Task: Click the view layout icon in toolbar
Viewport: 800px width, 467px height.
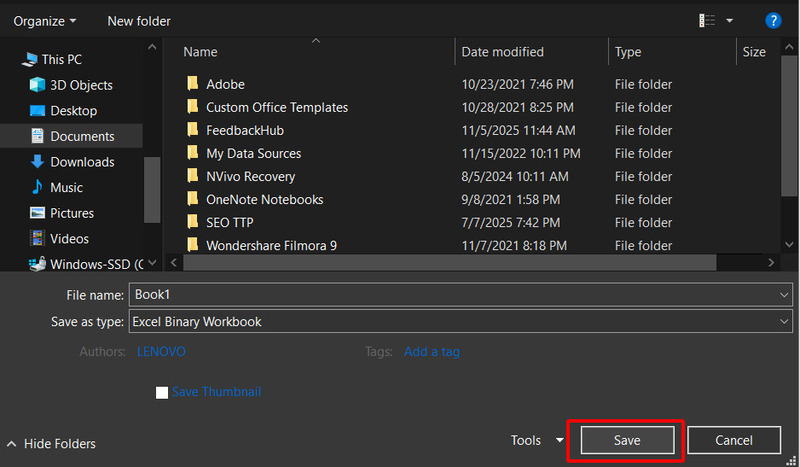Action: tap(709, 20)
